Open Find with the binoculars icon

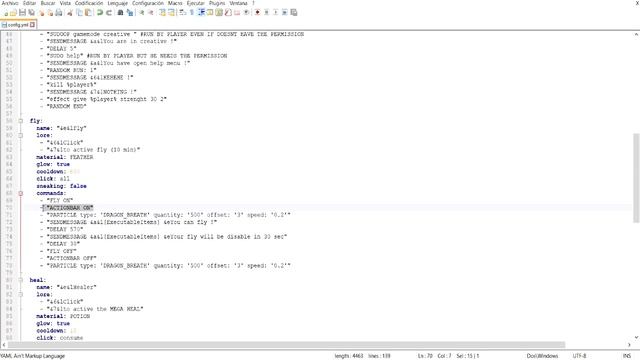pyautogui.click(x=120, y=13)
